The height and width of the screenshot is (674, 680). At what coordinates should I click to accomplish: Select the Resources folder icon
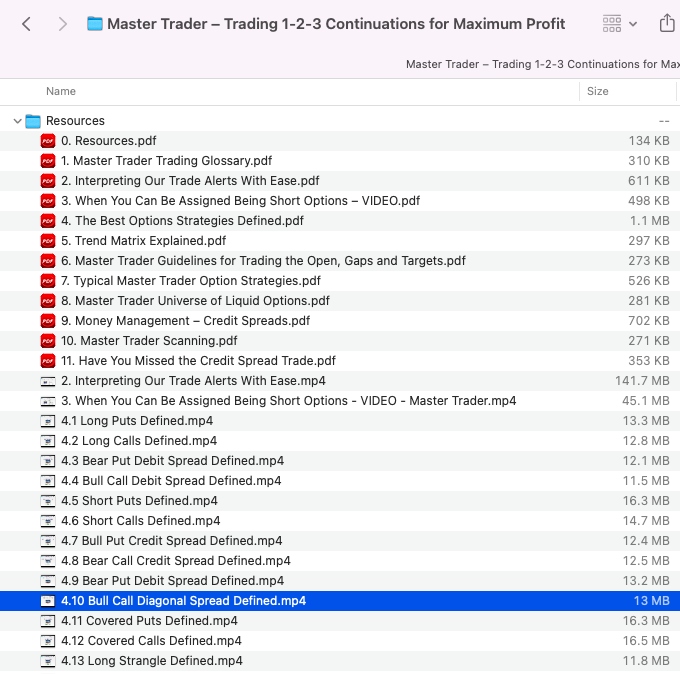click(x=33, y=121)
